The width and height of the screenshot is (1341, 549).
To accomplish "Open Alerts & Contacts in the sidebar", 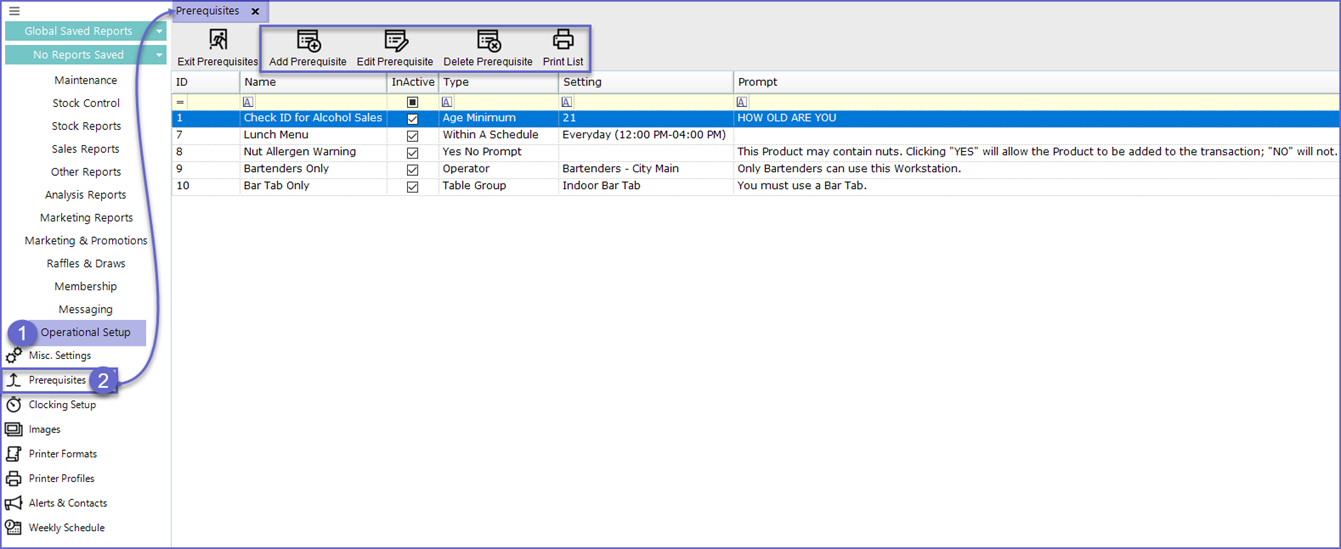I will 67,503.
